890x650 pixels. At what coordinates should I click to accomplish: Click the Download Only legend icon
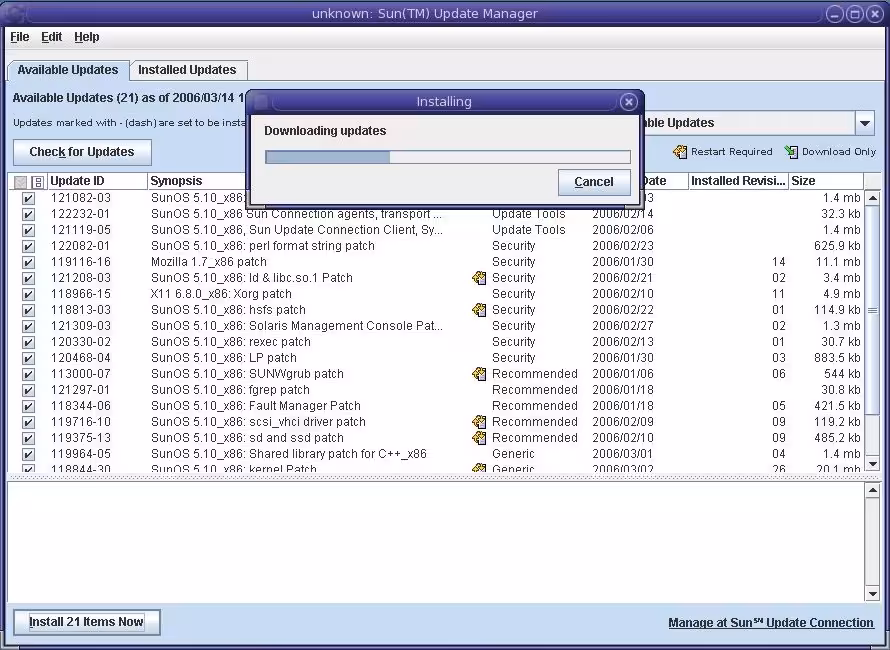pos(791,152)
